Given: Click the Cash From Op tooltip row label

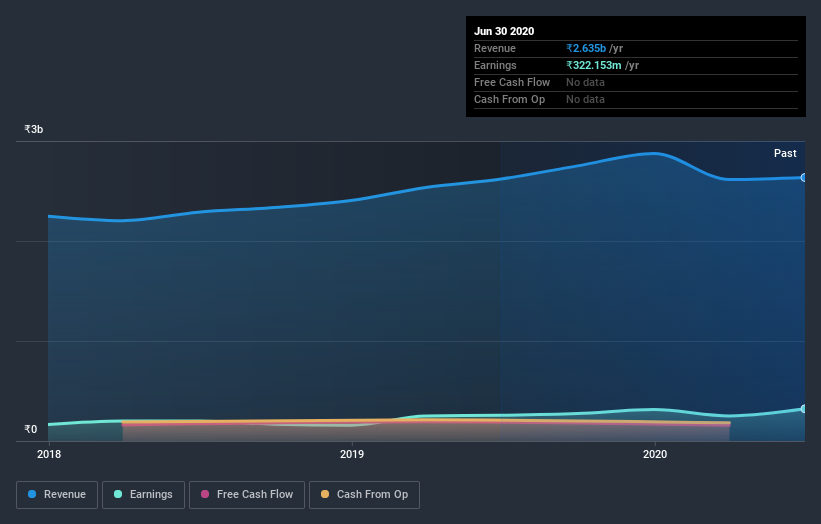Looking at the screenshot, I should pyautogui.click(x=509, y=99).
